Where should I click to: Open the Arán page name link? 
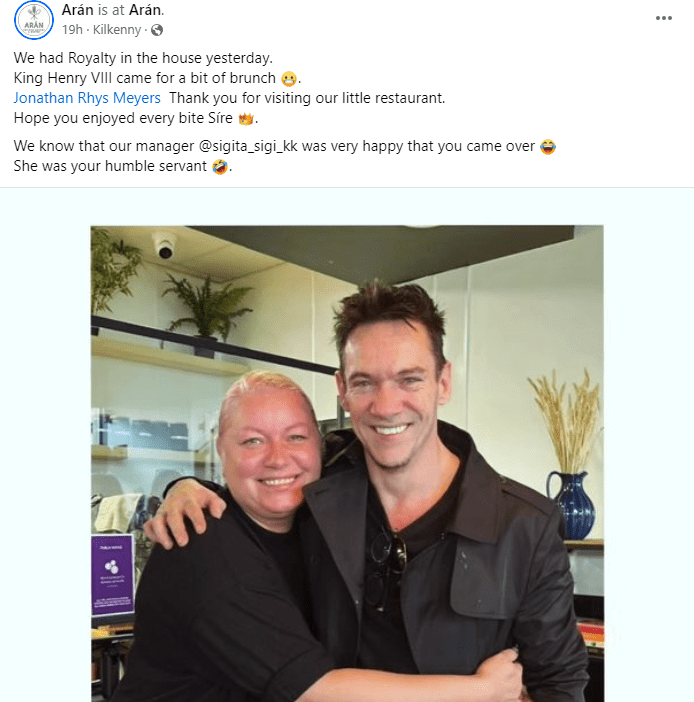(77, 10)
